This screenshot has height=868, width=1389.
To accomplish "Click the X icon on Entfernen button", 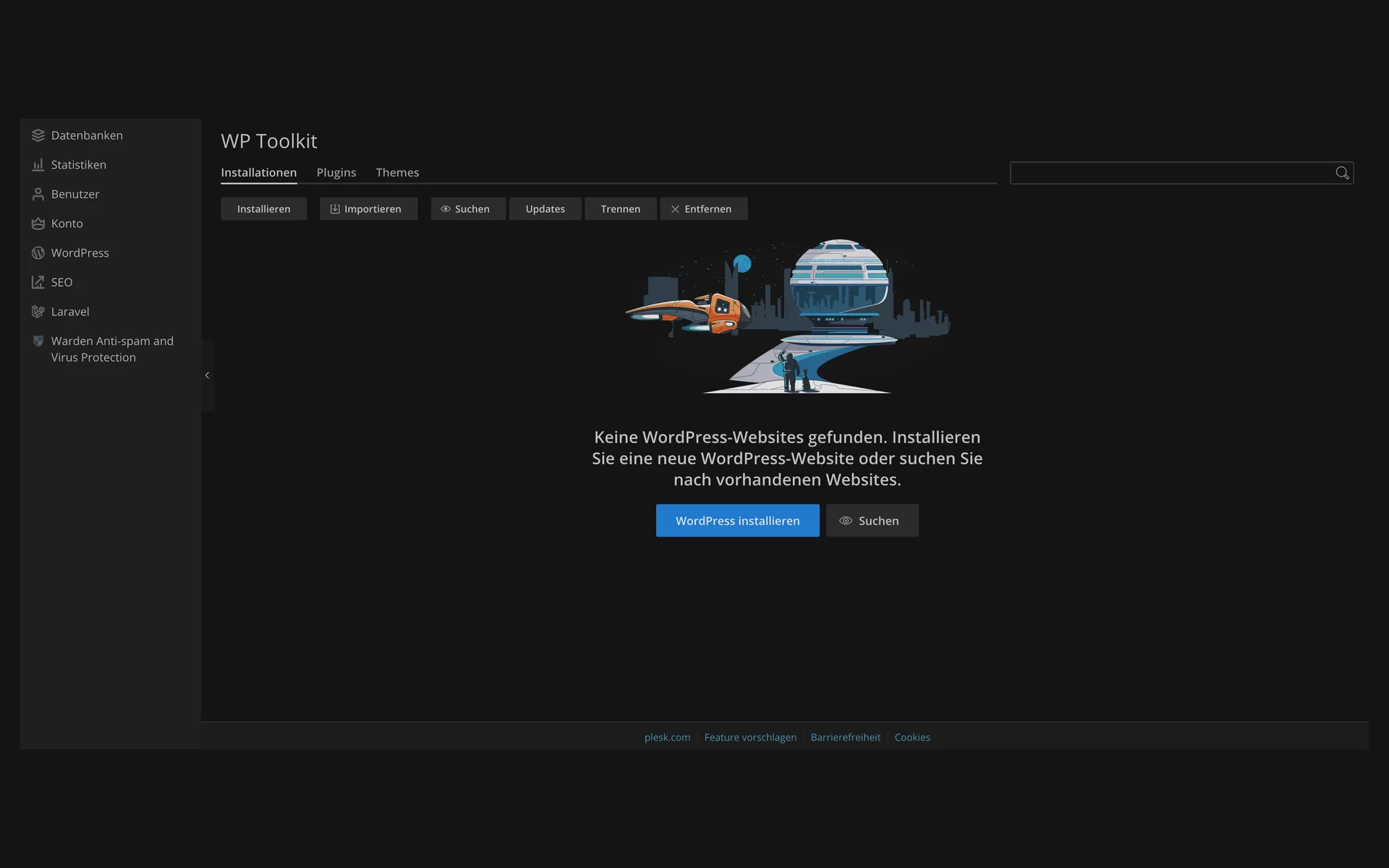I will (675, 209).
